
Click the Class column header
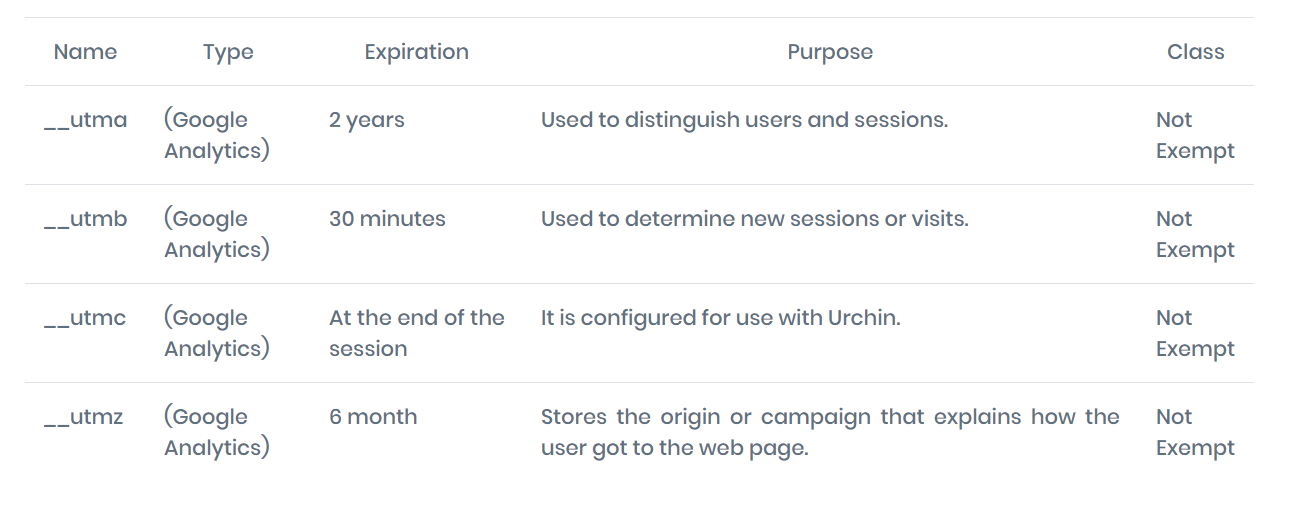(x=1195, y=52)
